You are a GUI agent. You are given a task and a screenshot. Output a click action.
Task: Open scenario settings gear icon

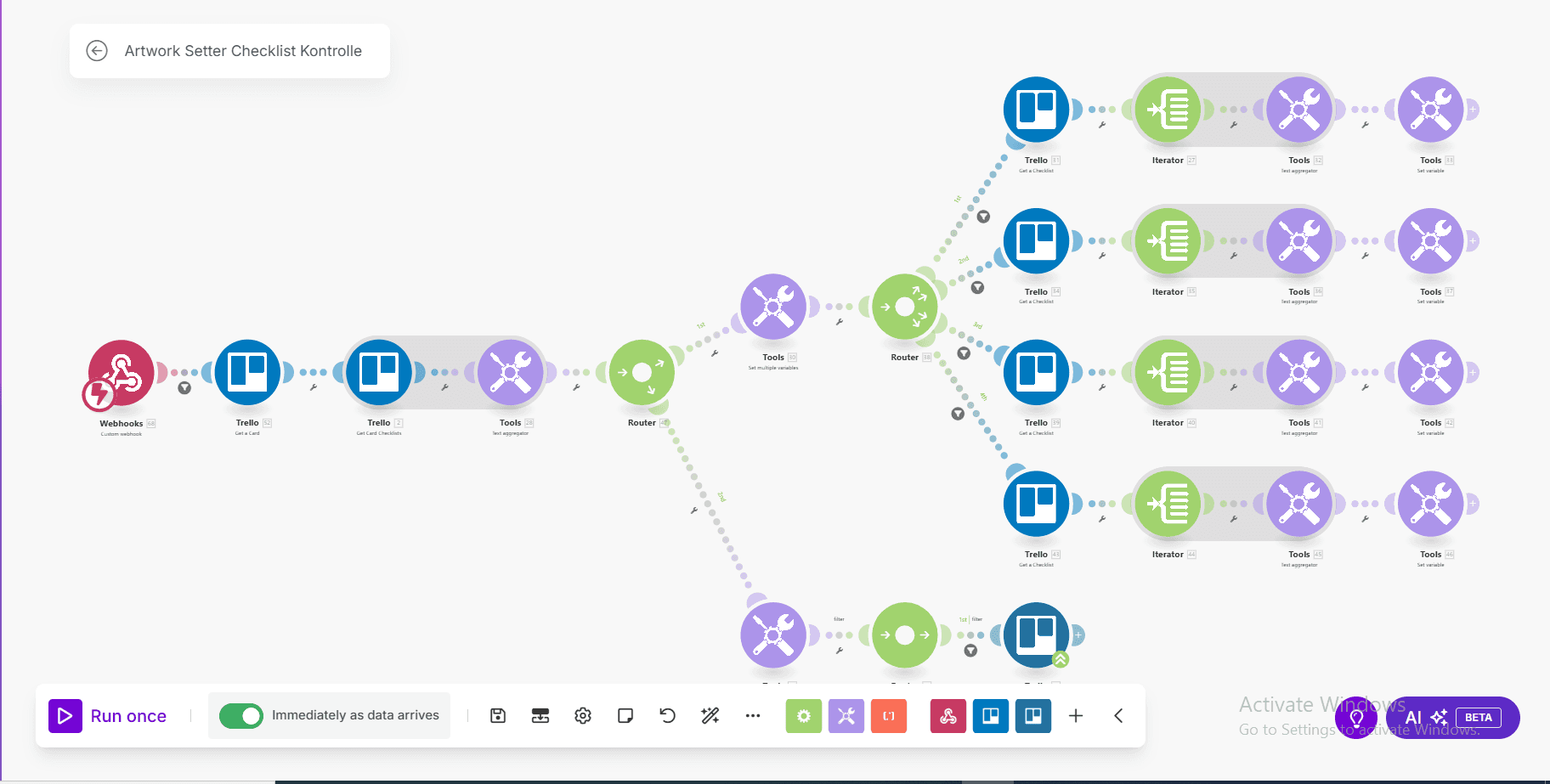[x=583, y=716]
